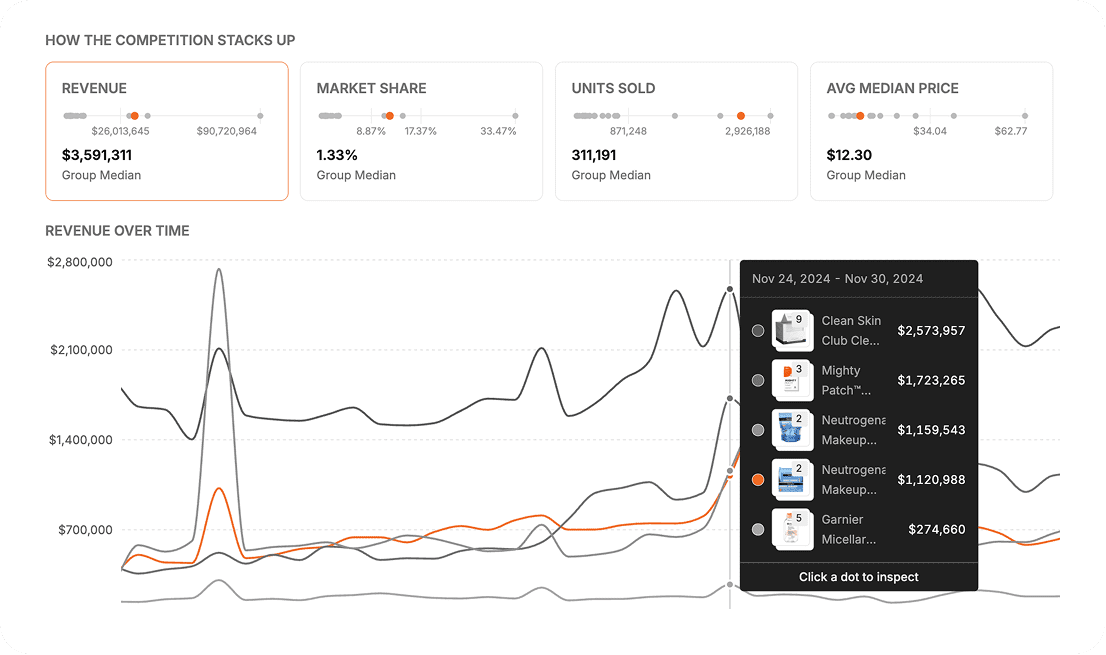Click the $700,000 y-axis label

(85, 529)
